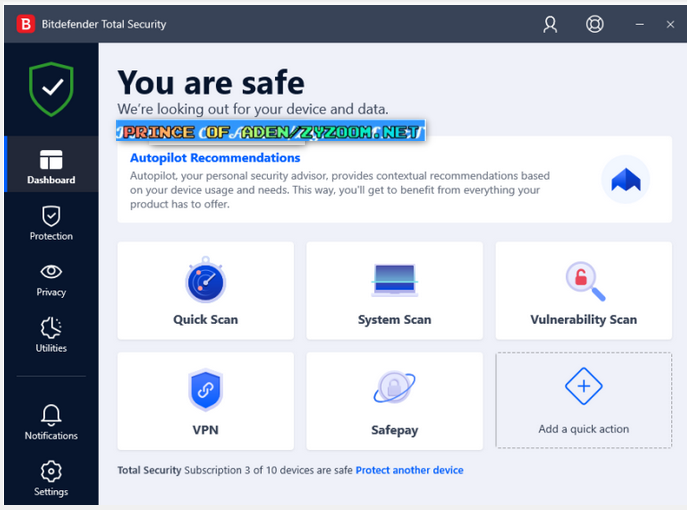This screenshot has height=510, width=687.
Task: Click 'We're looking out for your device' text
Action: pos(253,109)
